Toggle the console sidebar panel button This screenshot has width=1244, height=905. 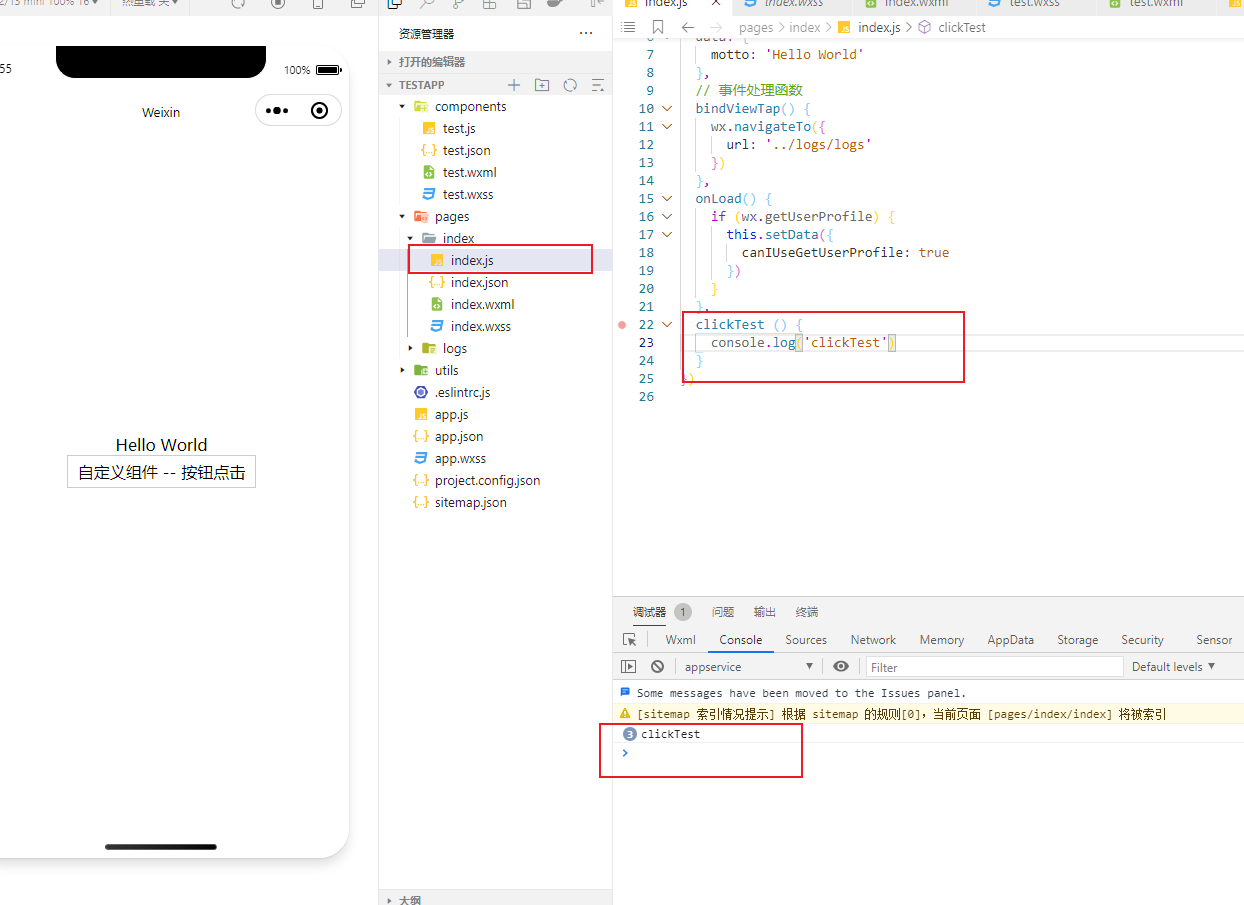[629, 667]
